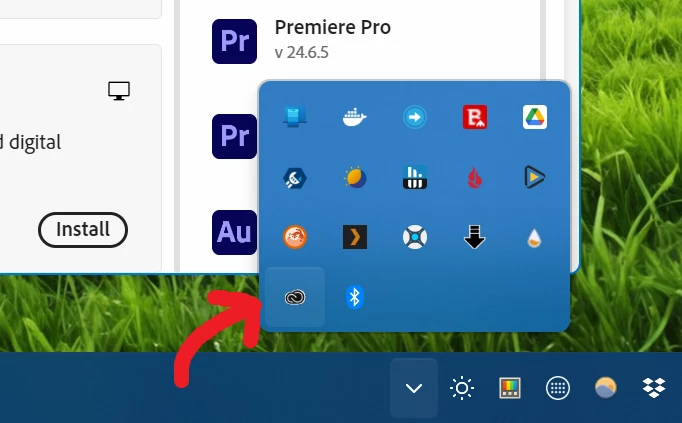Image resolution: width=682 pixels, height=423 pixels.
Task: Click the brightness sun taskbar icon
Action: pyautogui.click(x=462, y=388)
